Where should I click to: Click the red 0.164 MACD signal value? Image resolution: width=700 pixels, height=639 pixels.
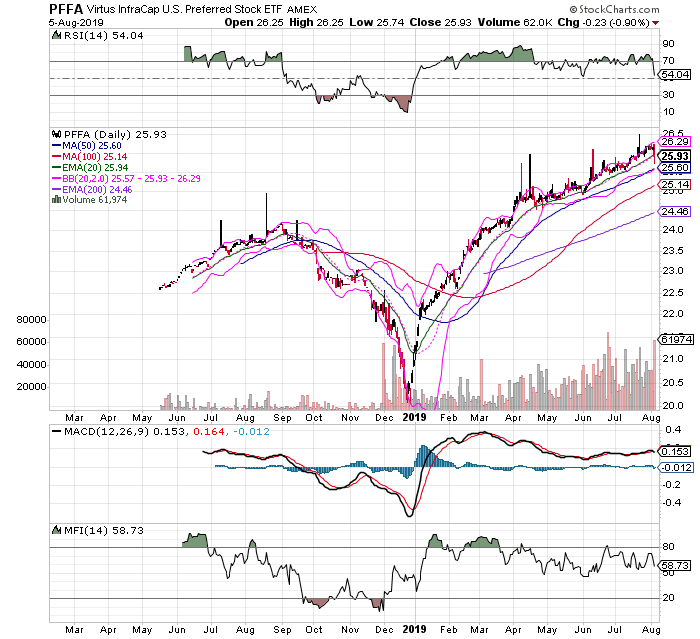click(208, 432)
